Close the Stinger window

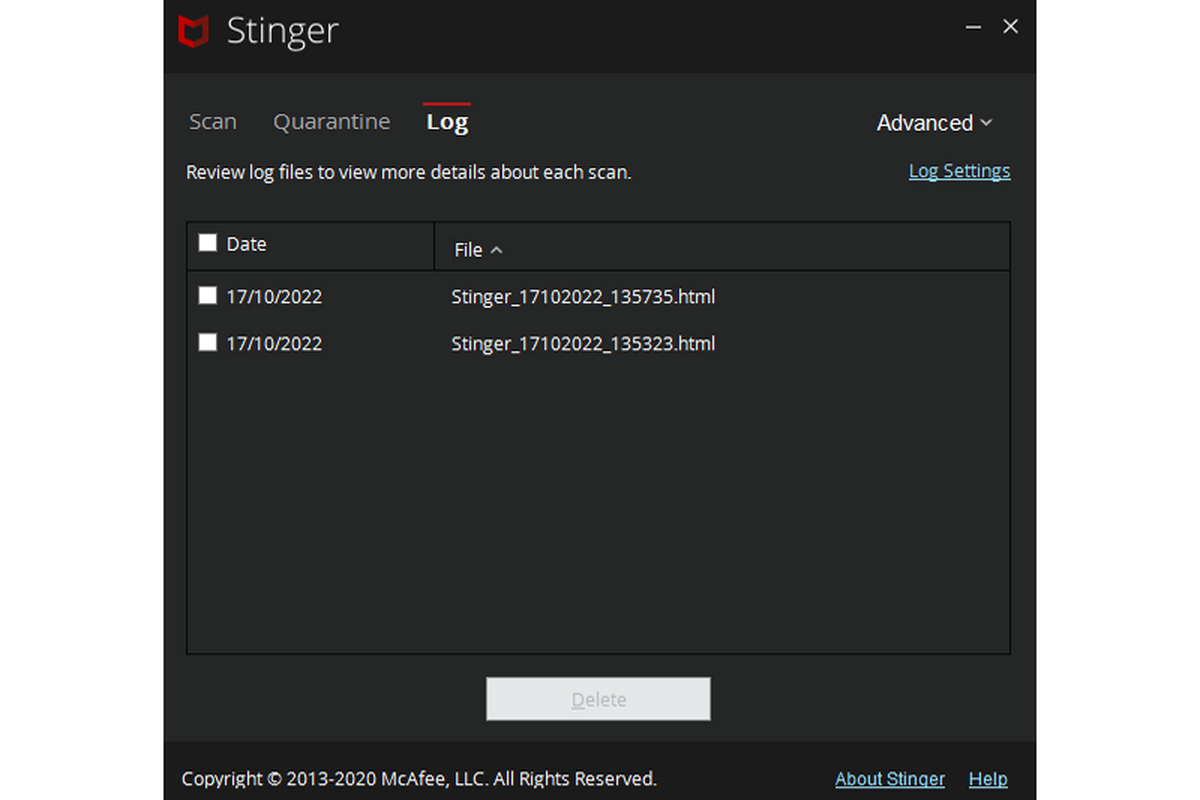[x=1010, y=28]
